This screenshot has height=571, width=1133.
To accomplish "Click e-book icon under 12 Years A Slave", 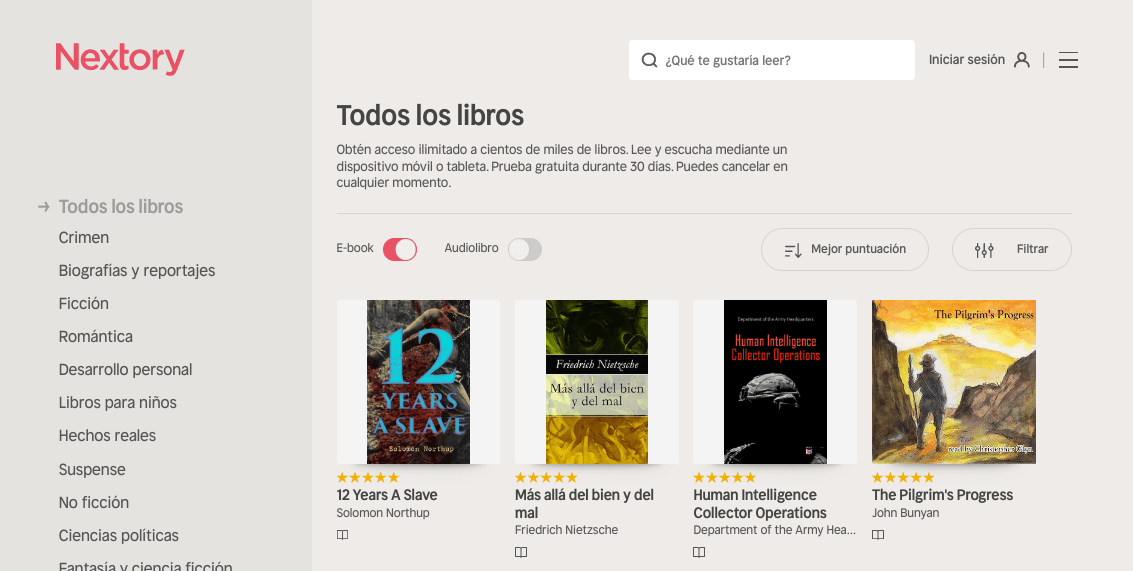I will (x=343, y=535).
